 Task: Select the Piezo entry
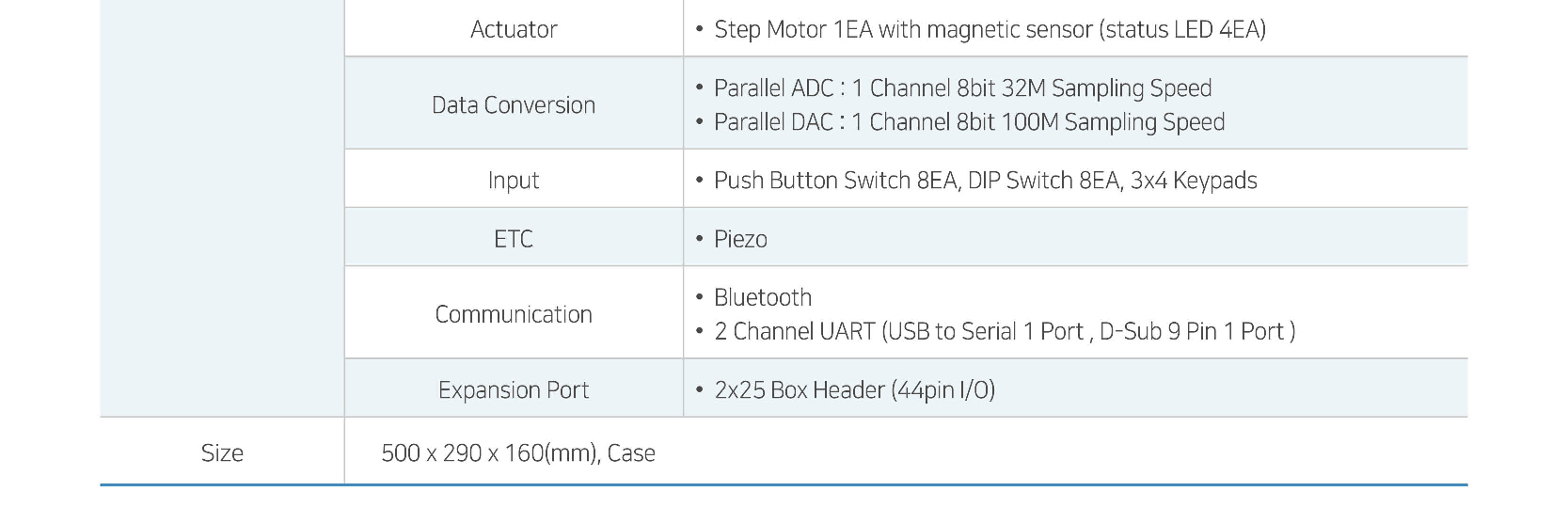740,239
